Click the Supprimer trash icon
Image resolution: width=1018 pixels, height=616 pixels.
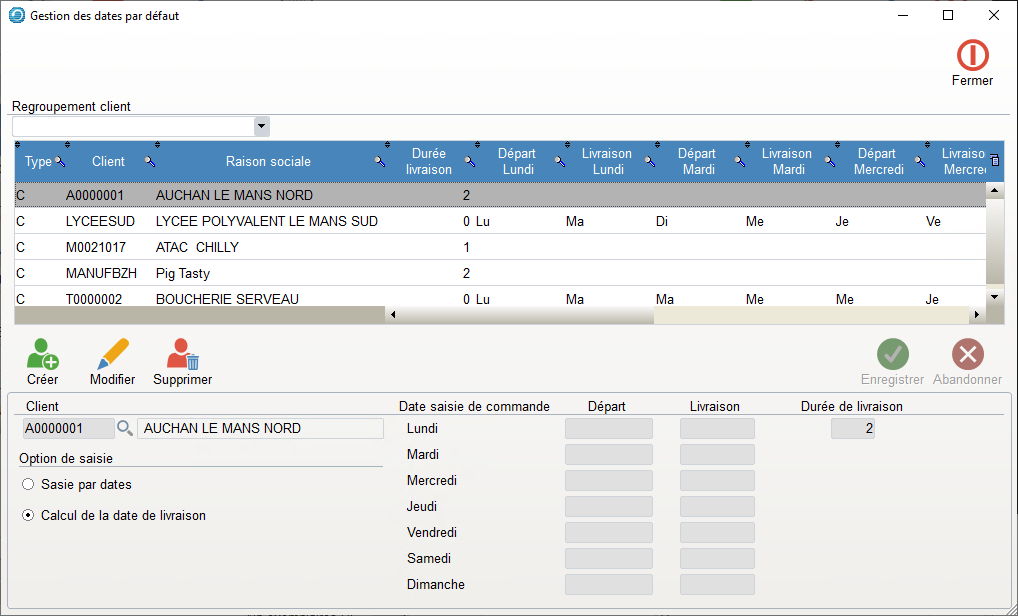[183, 354]
